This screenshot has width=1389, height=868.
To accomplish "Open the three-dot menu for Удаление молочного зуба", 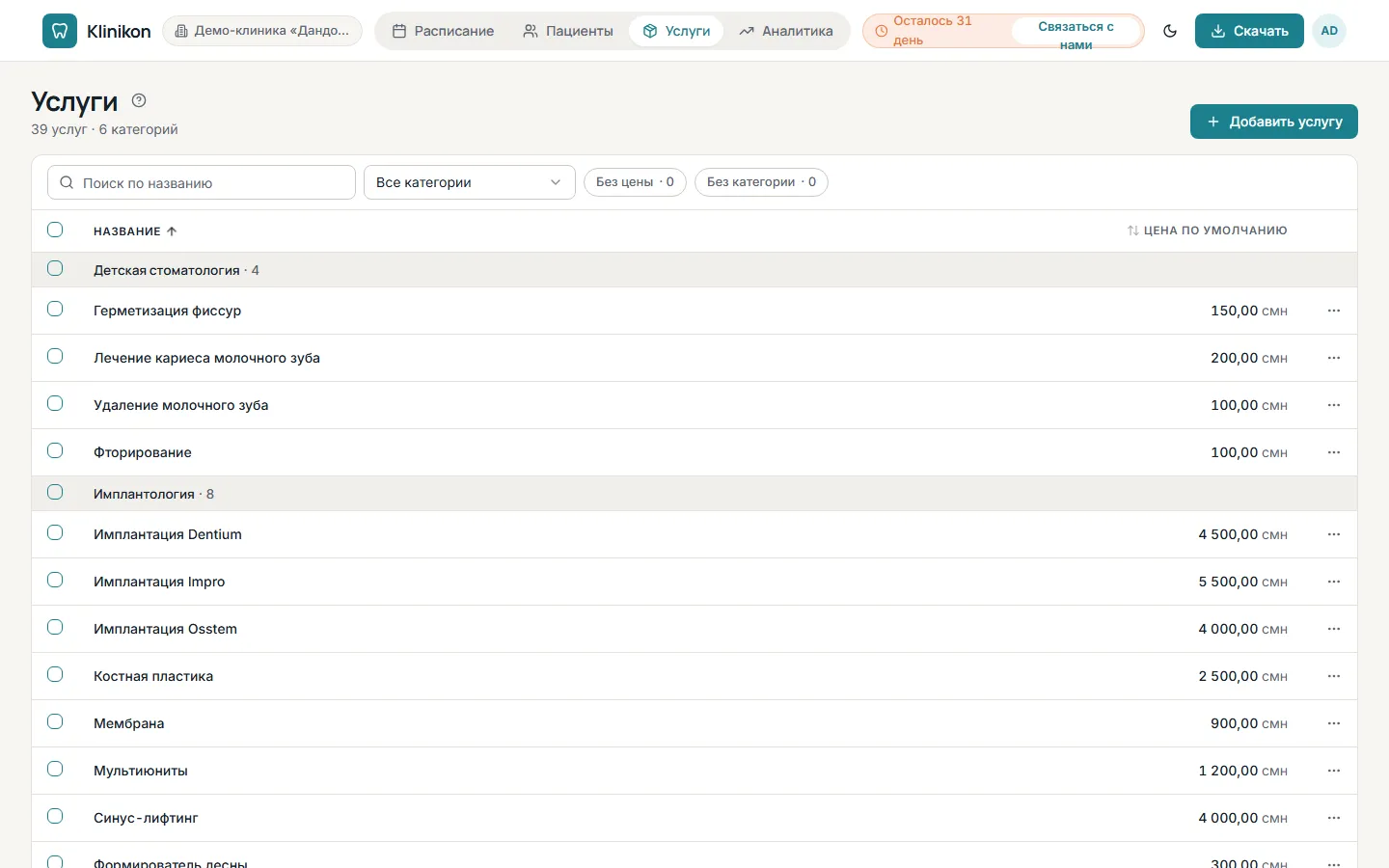I will click(x=1334, y=405).
